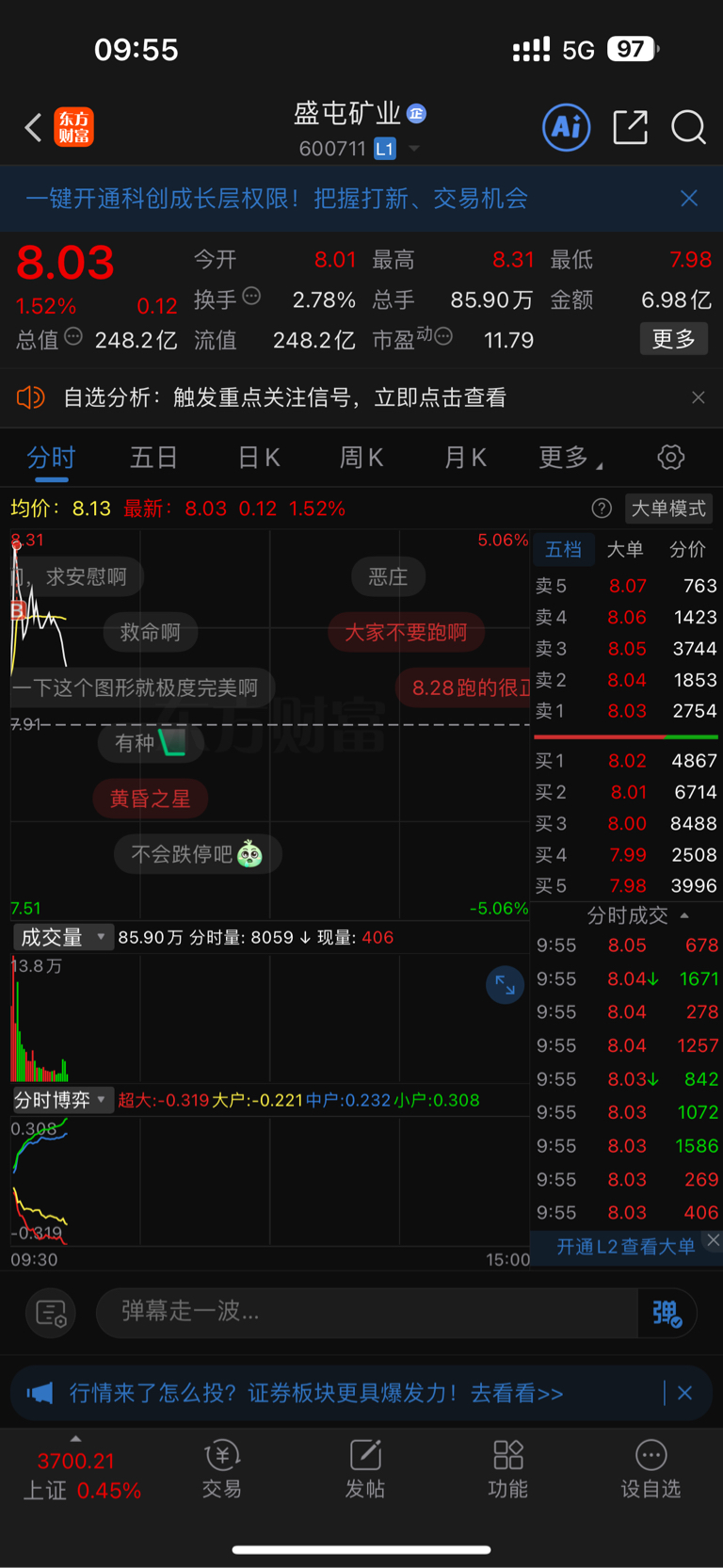The height and width of the screenshot is (1568, 723).
Task: Tap the 卖5 row at 8.07
Action: (626, 586)
